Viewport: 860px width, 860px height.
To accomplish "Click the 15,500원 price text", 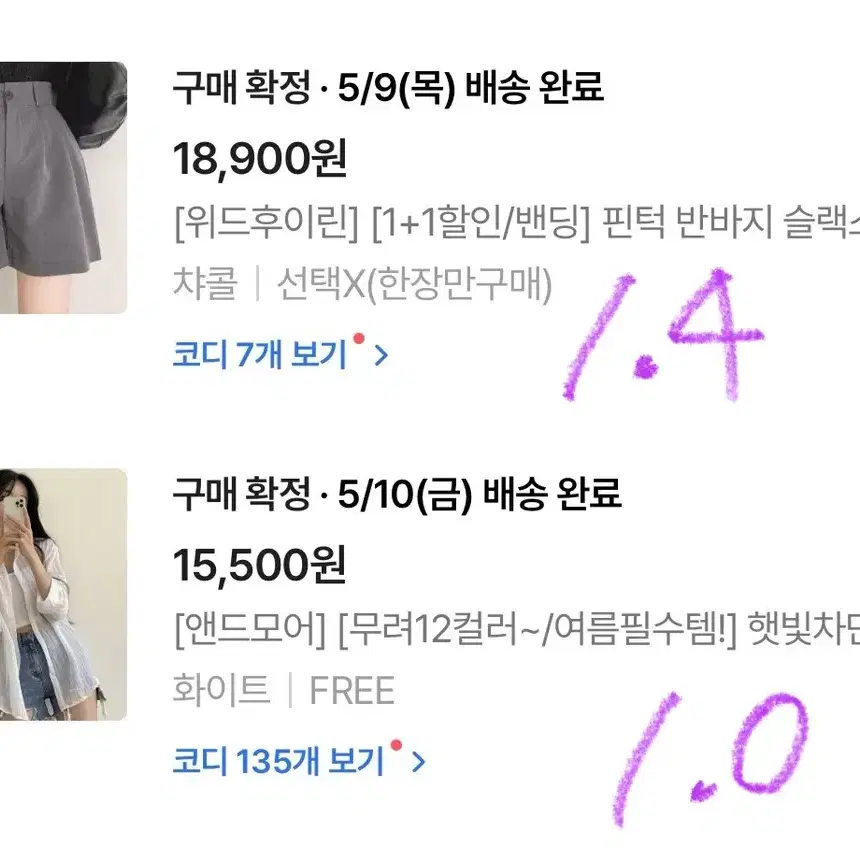I will coord(259,565).
